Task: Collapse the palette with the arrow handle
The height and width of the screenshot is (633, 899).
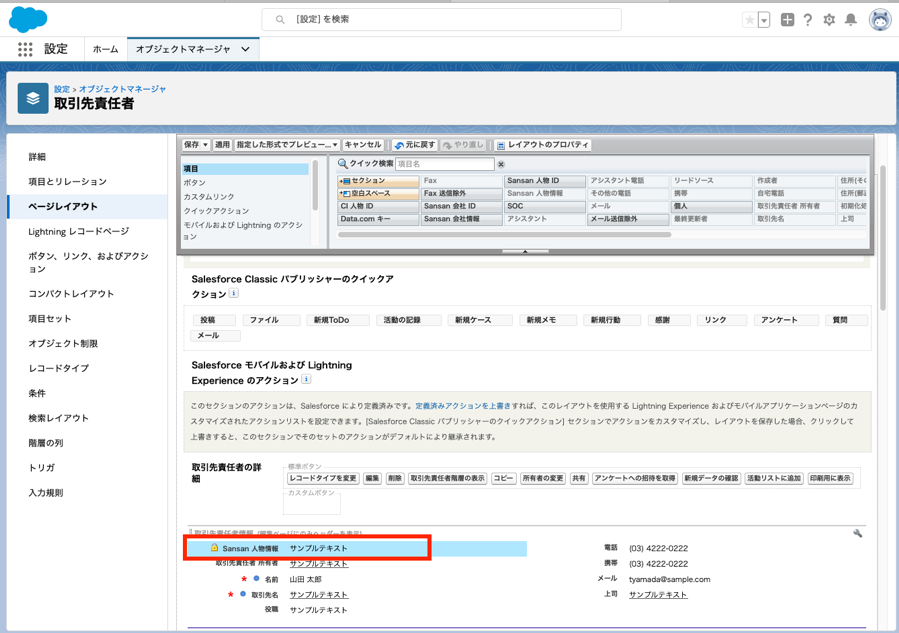Action: (x=525, y=252)
